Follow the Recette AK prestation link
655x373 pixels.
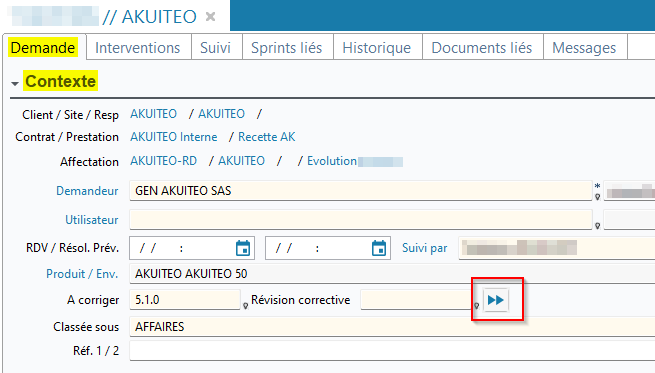pos(267,137)
